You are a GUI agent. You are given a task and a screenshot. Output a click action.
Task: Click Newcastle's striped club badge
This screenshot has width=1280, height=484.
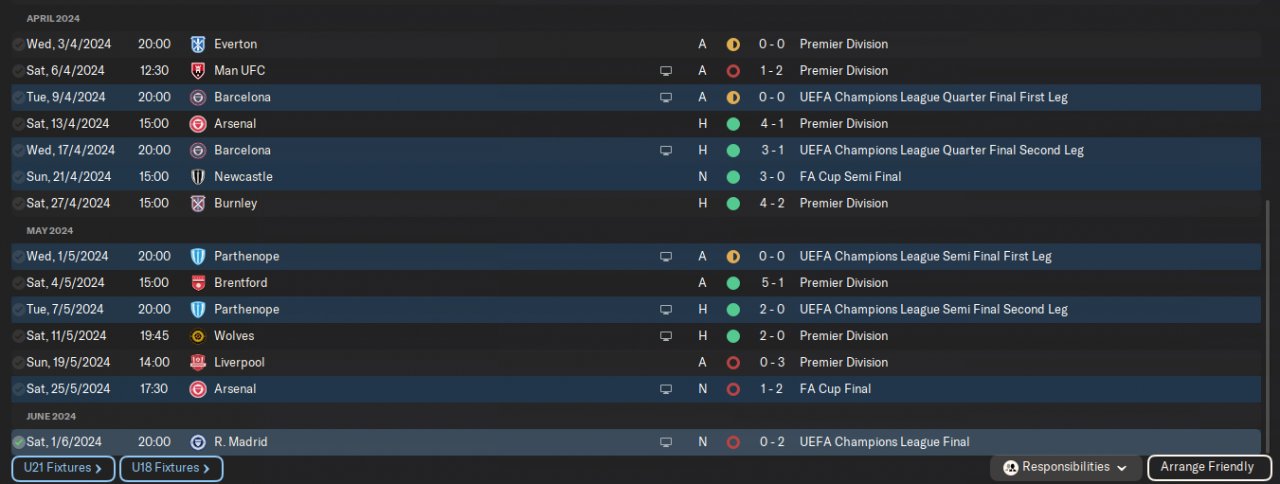(x=197, y=177)
